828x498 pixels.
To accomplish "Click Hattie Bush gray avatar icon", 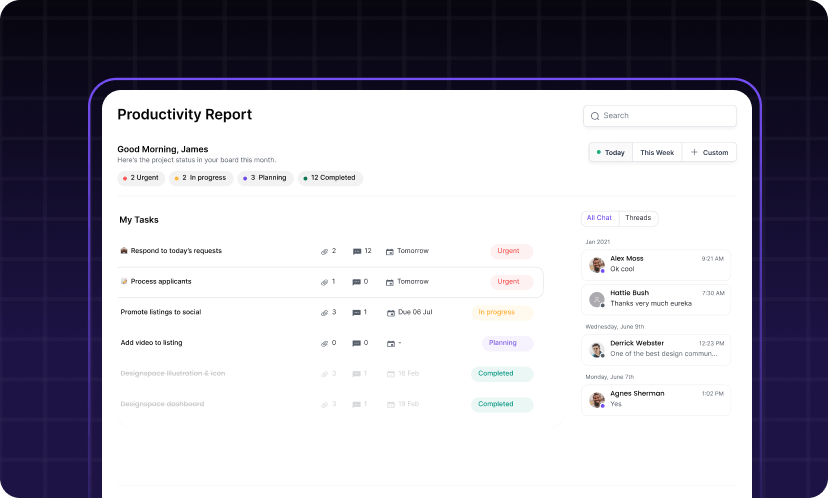I will [597, 299].
